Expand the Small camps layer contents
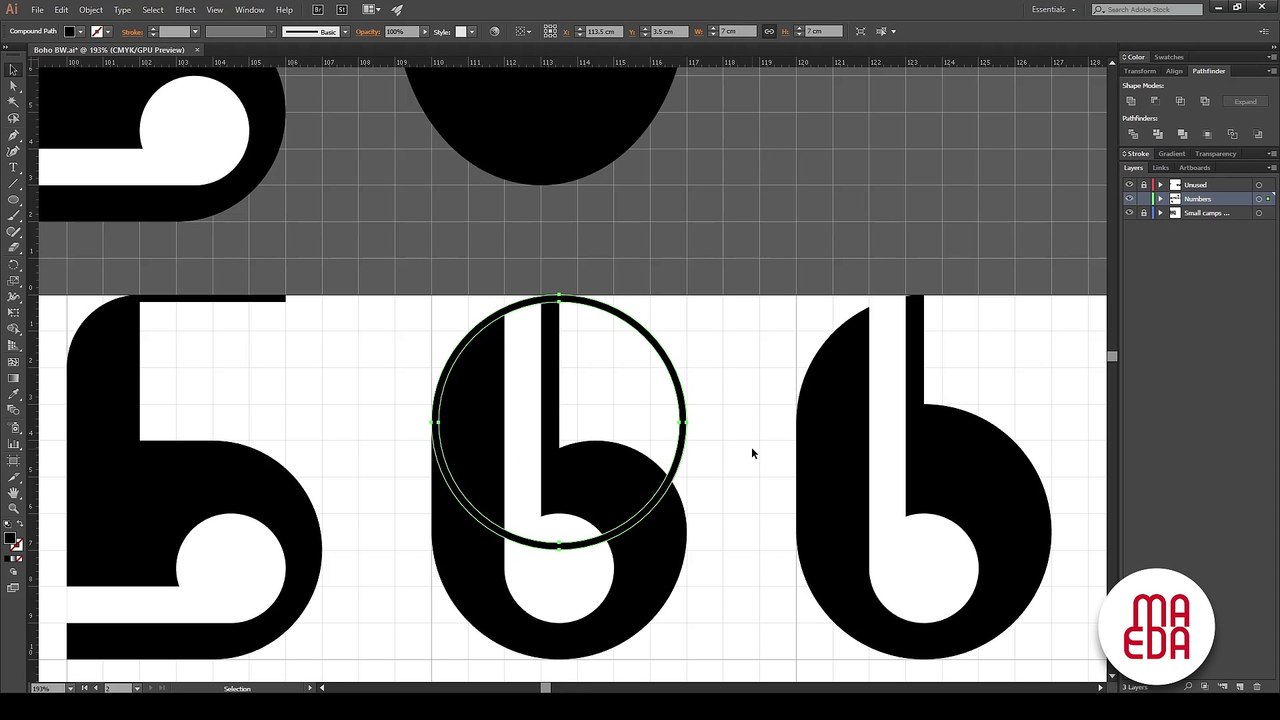Screen dimensions: 1280x720 (1161, 213)
